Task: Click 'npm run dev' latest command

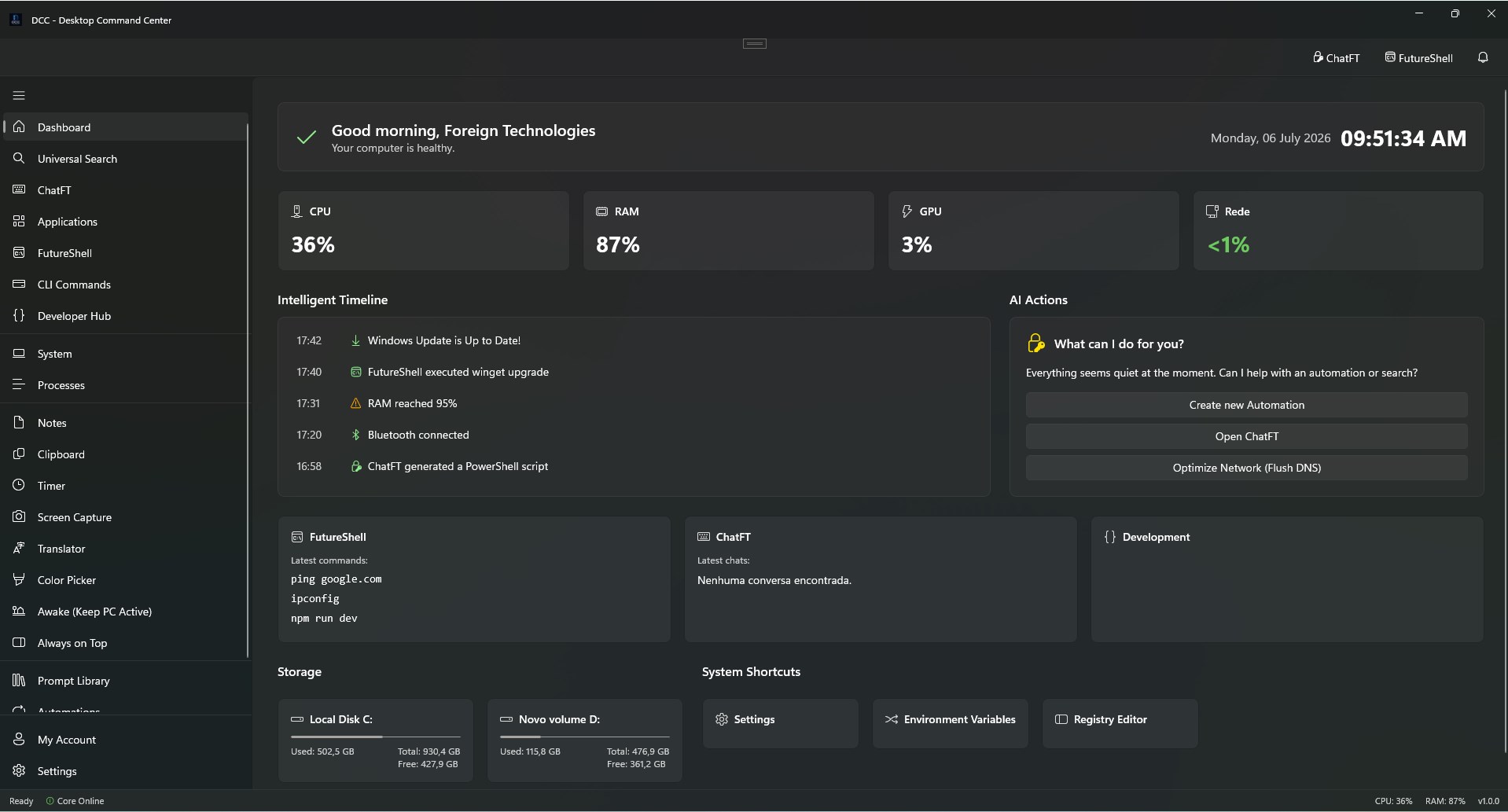Action: pyautogui.click(x=324, y=618)
